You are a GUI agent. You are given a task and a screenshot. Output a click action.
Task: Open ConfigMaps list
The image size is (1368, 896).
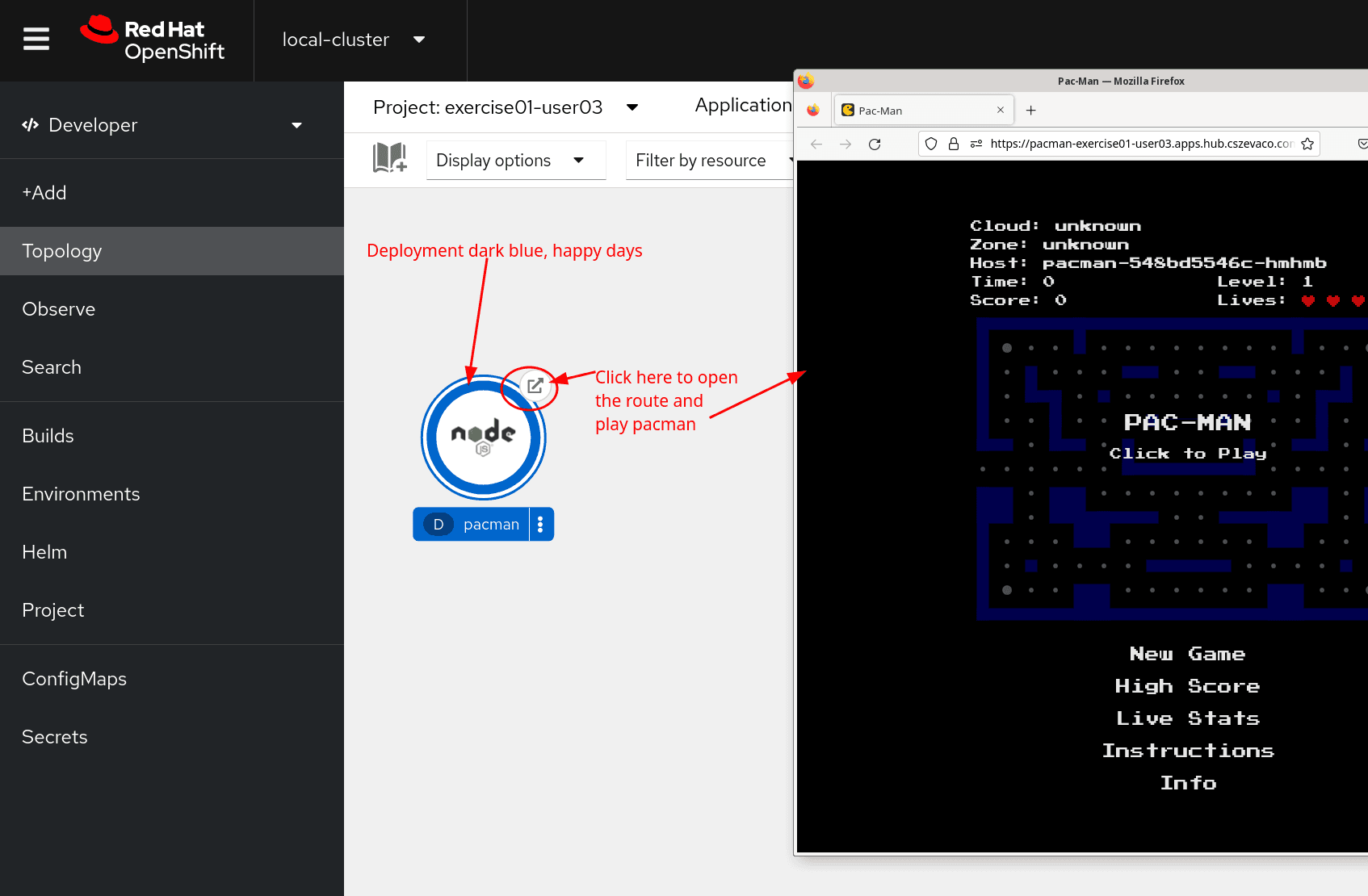coord(172,679)
